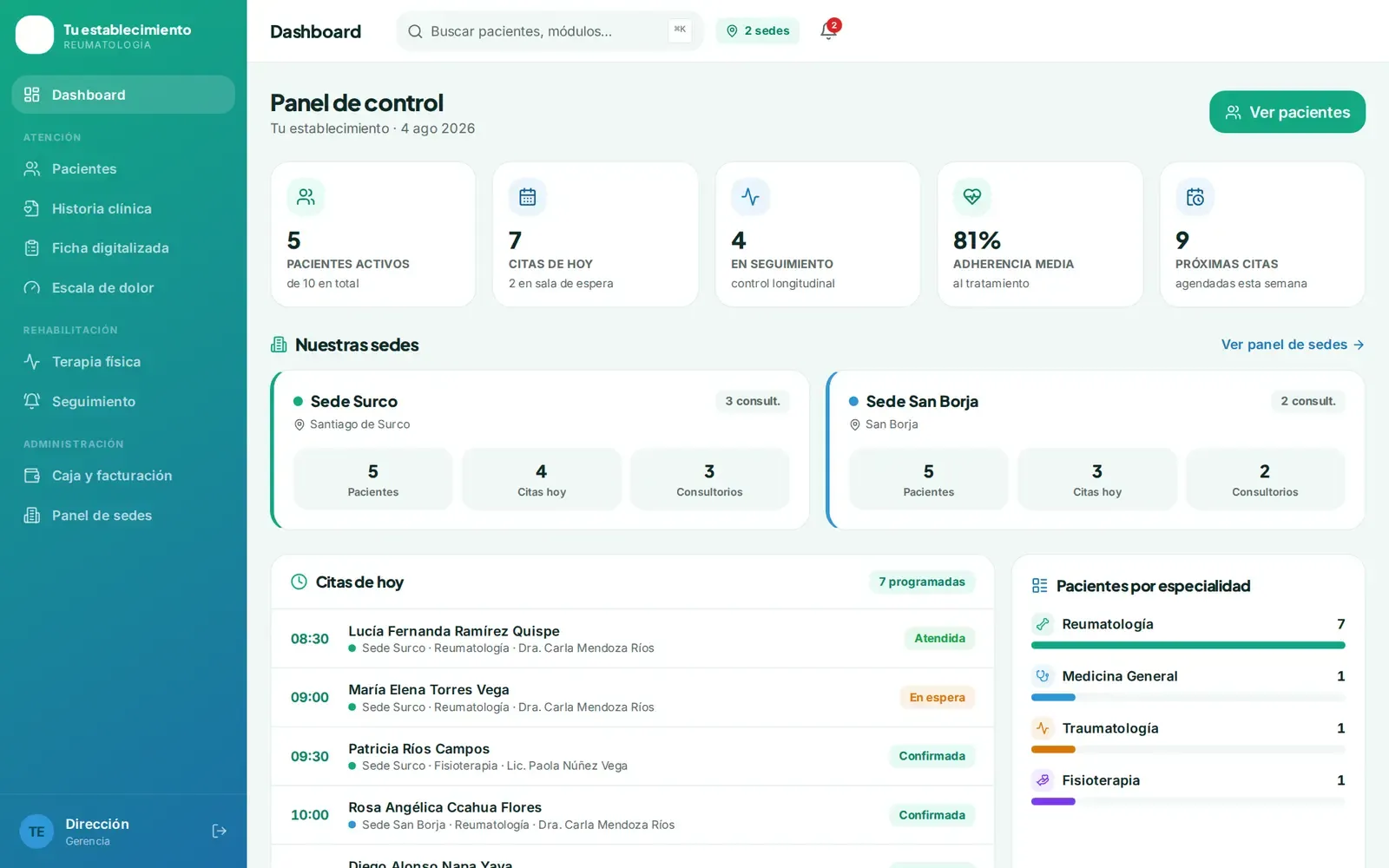
Task: Select appointment of Lucía Fernanda Ramírez Quispe
Action: 632,639
